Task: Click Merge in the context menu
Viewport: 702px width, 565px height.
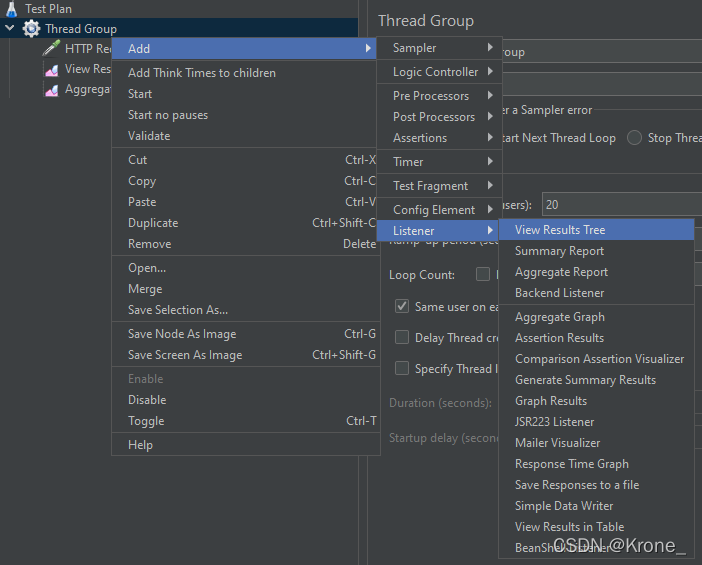Action: pos(244,289)
